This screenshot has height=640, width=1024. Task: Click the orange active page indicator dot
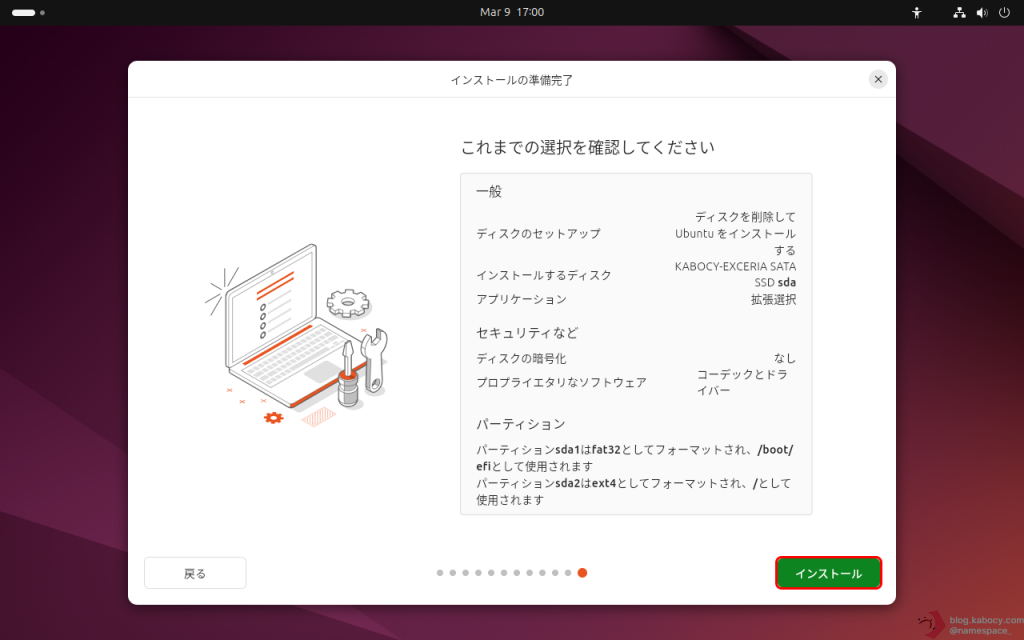click(582, 573)
